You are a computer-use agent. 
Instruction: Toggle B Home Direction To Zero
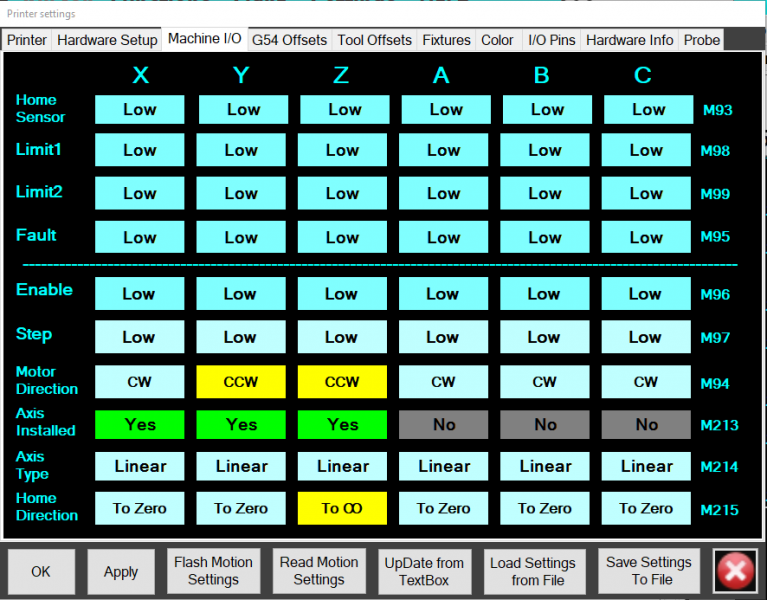pyautogui.click(x=545, y=509)
